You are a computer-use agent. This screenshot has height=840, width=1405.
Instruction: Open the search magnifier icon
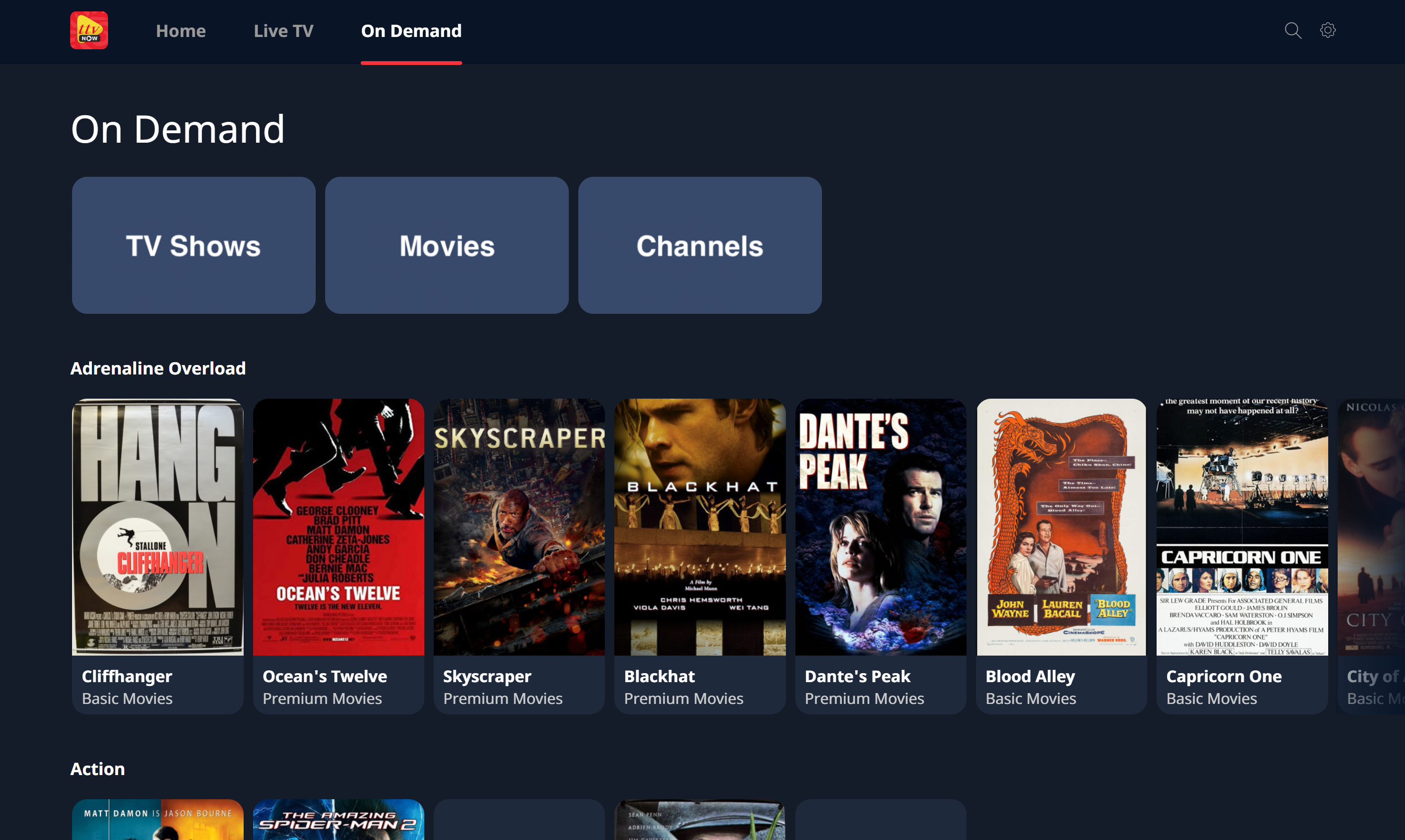point(1292,30)
